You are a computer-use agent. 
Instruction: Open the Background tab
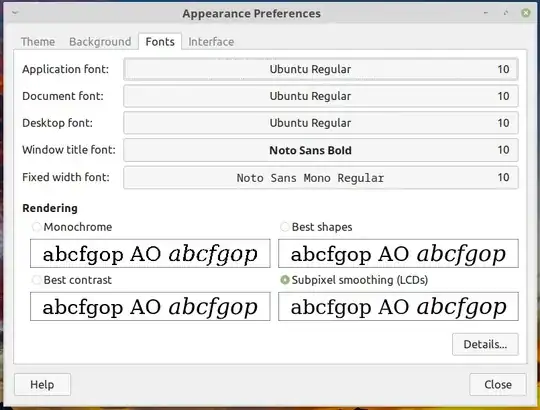(100, 42)
